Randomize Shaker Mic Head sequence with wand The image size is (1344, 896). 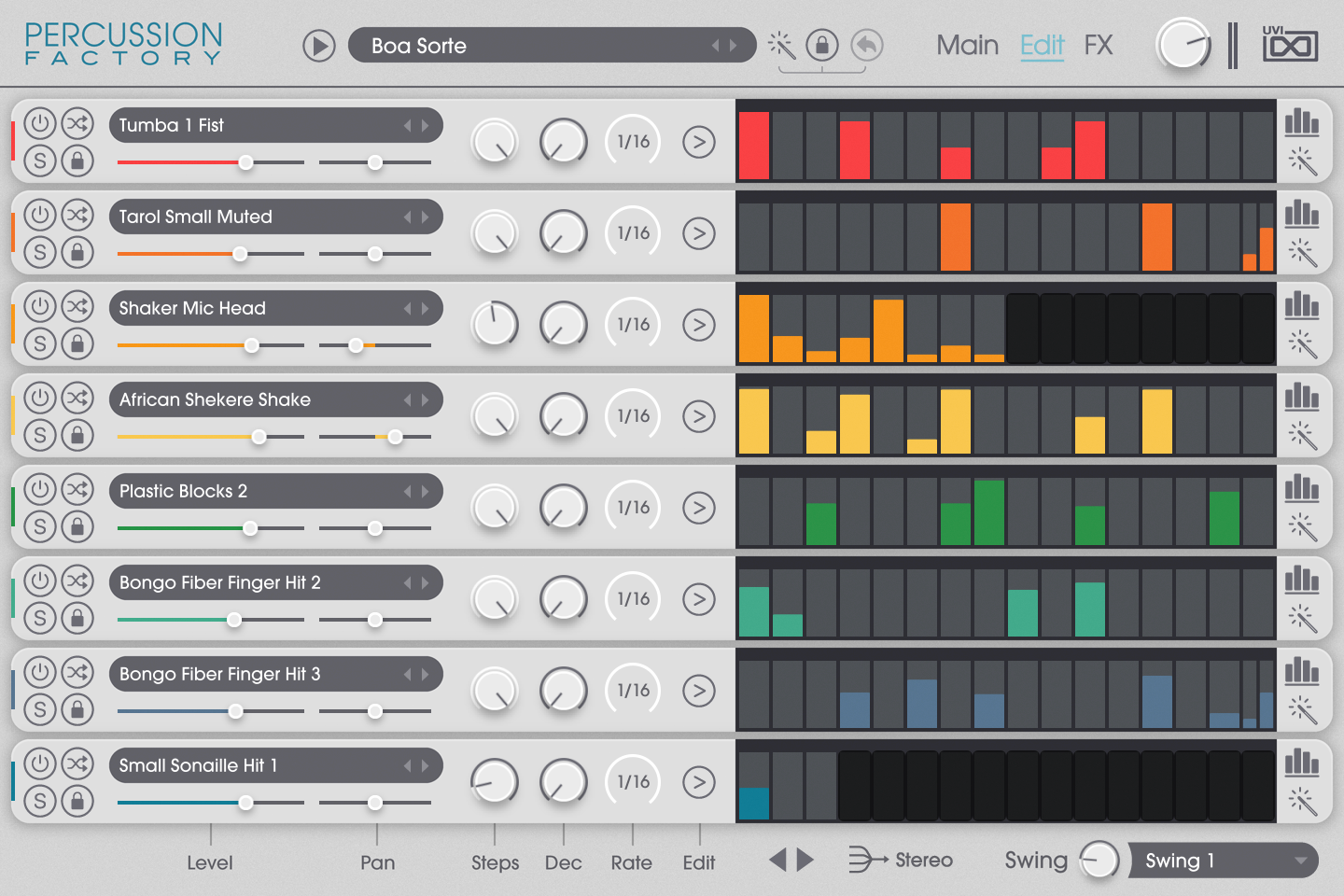click(x=1302, y=344)
